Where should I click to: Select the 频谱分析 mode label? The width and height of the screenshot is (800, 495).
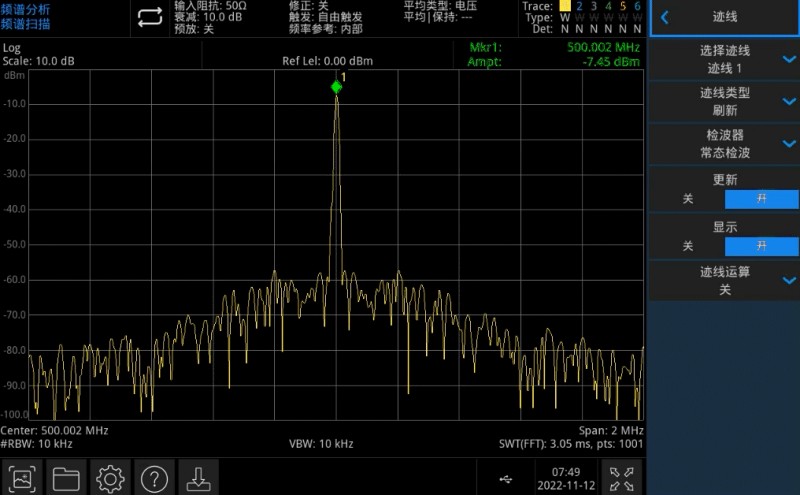coord(25,8)
